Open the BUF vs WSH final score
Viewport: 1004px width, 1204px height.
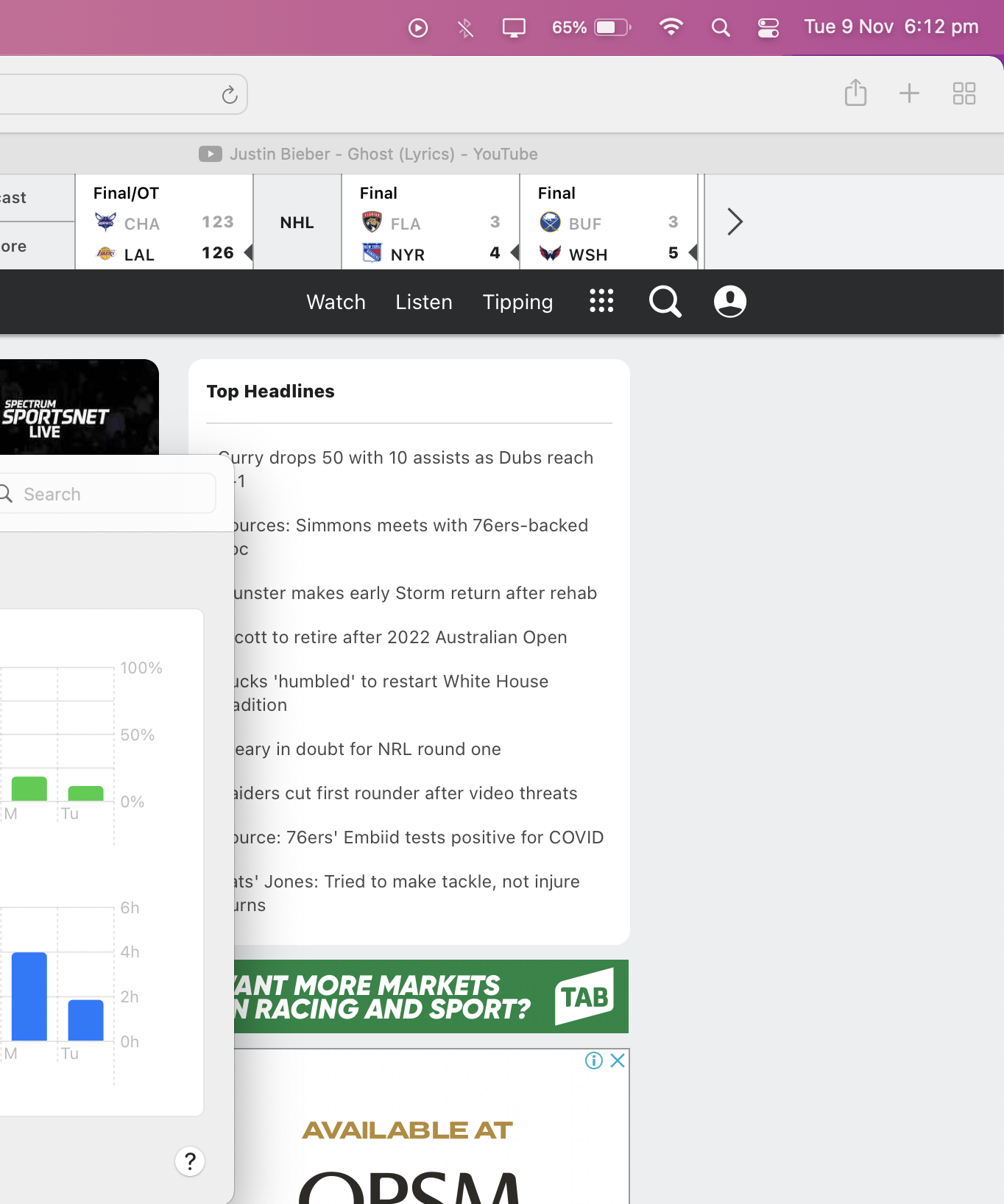pos(609,222)
